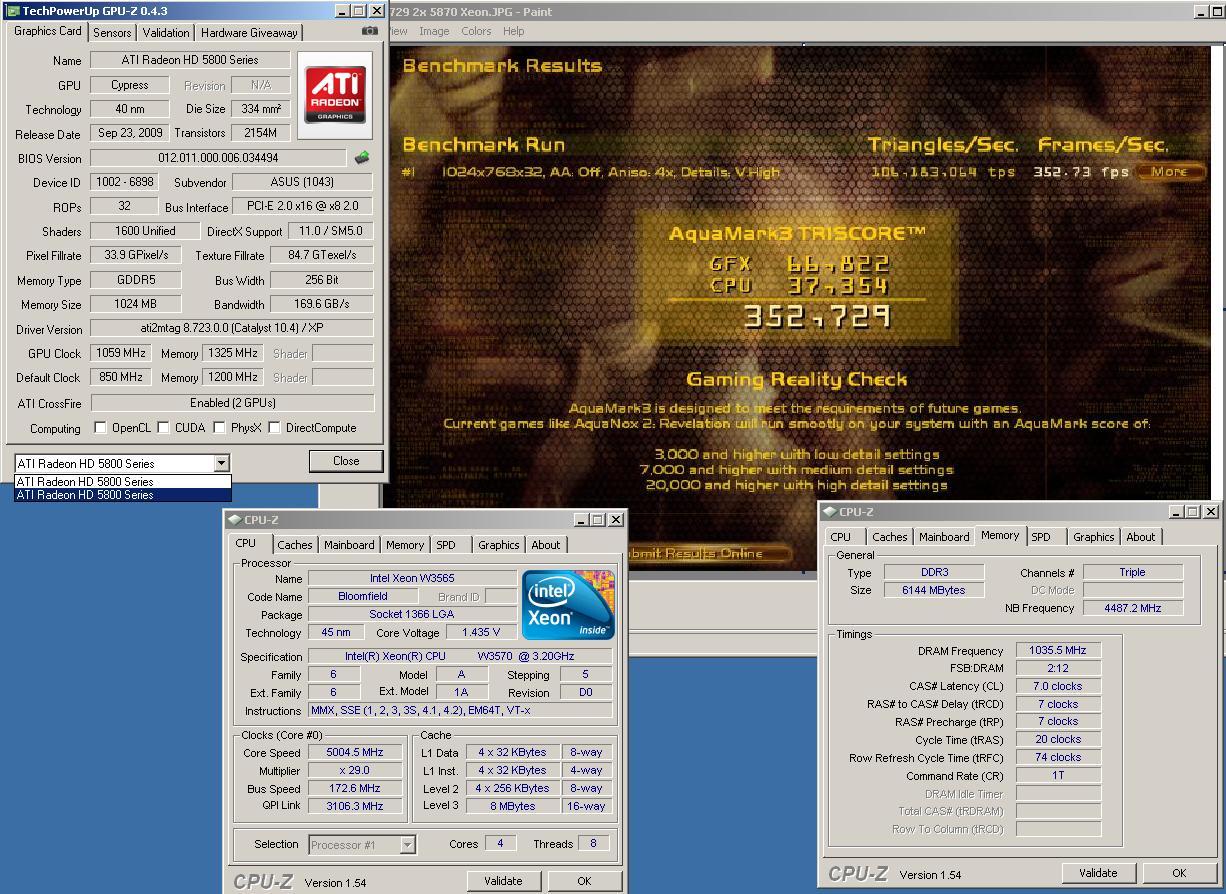The image size is (1226, 894).
Task: Open the CPU tab in CPU-Z Memory window
Action: tap(841, 537)
